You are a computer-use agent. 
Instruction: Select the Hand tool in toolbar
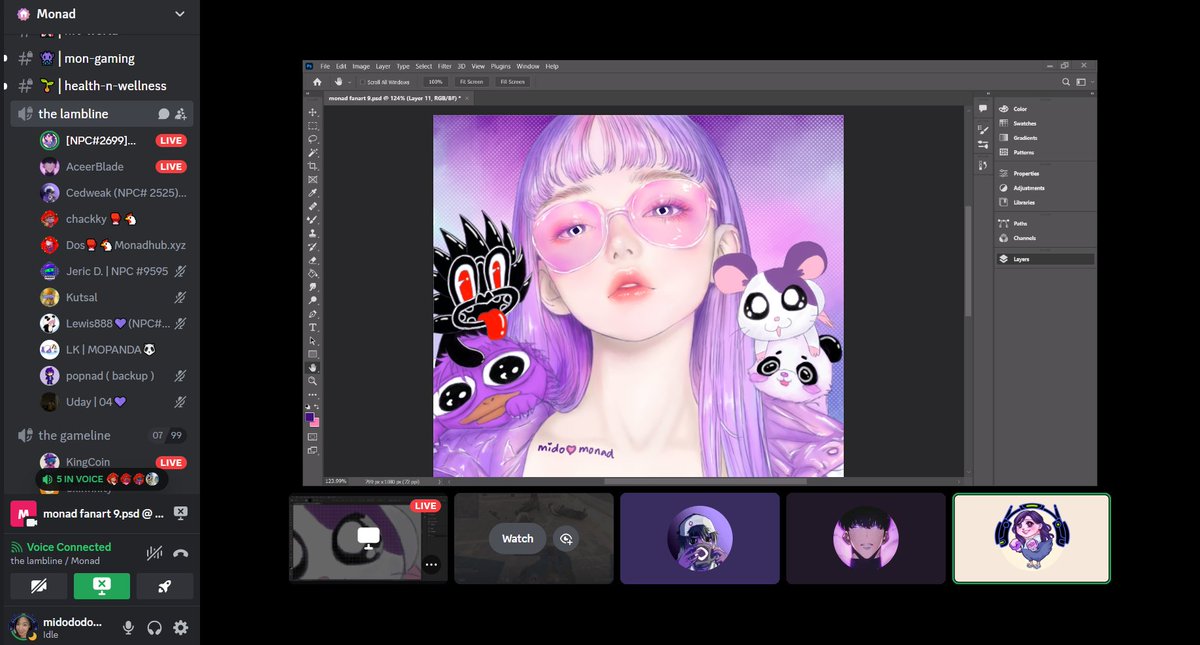click(x=313, y=367)
